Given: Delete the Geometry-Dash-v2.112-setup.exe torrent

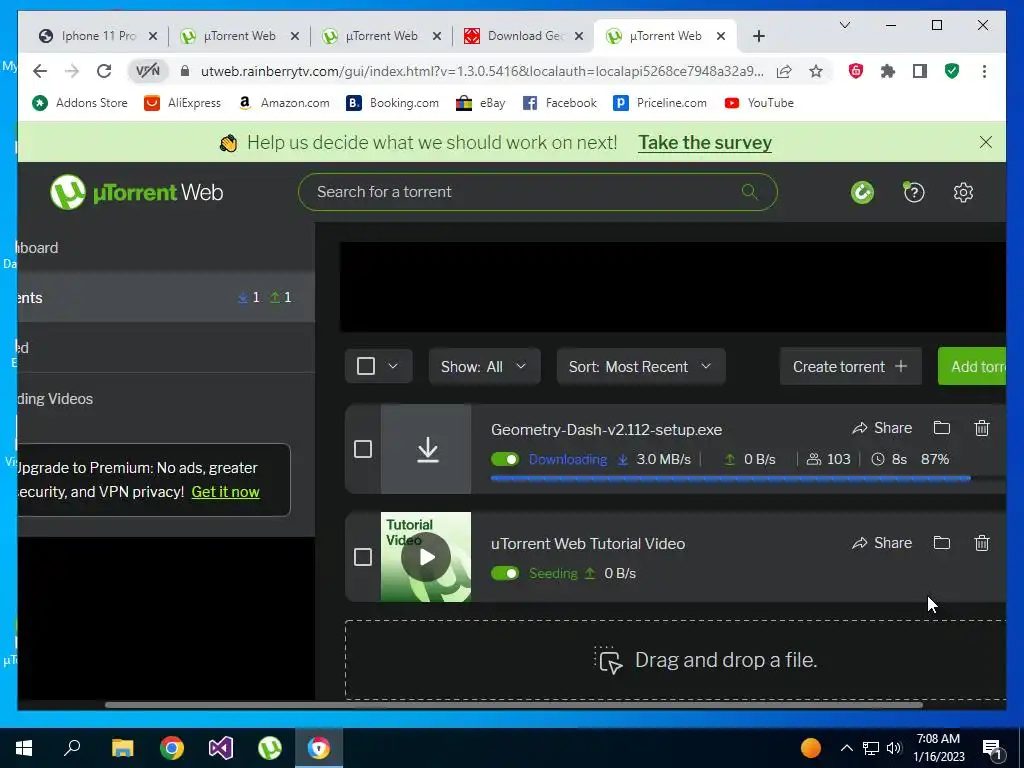Looking at the screenshot, I should (982, 428).
